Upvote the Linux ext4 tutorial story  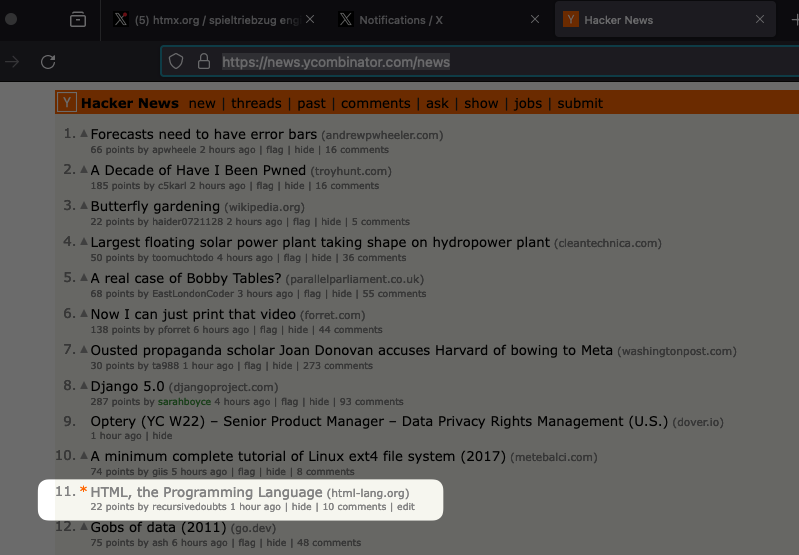84,456
